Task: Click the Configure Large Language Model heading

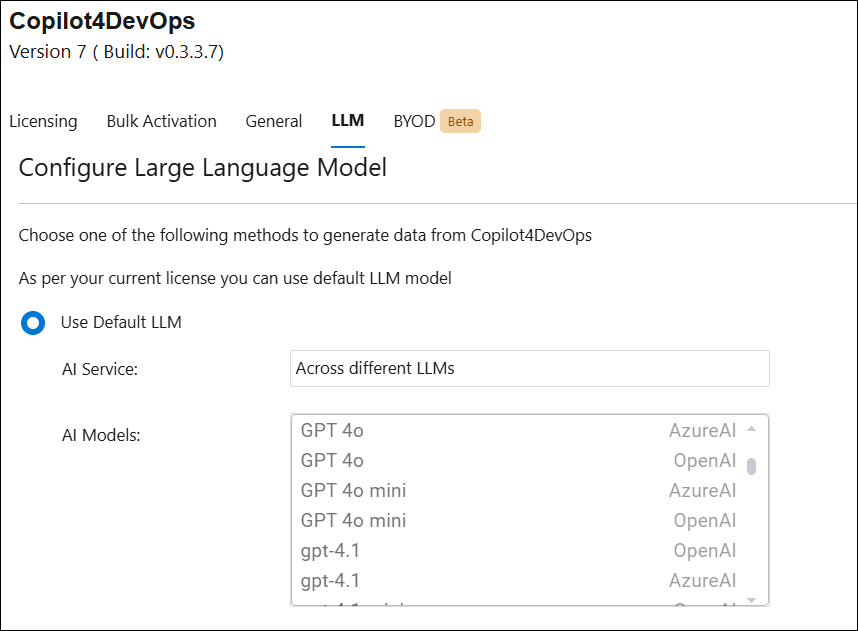Action: 203,167
